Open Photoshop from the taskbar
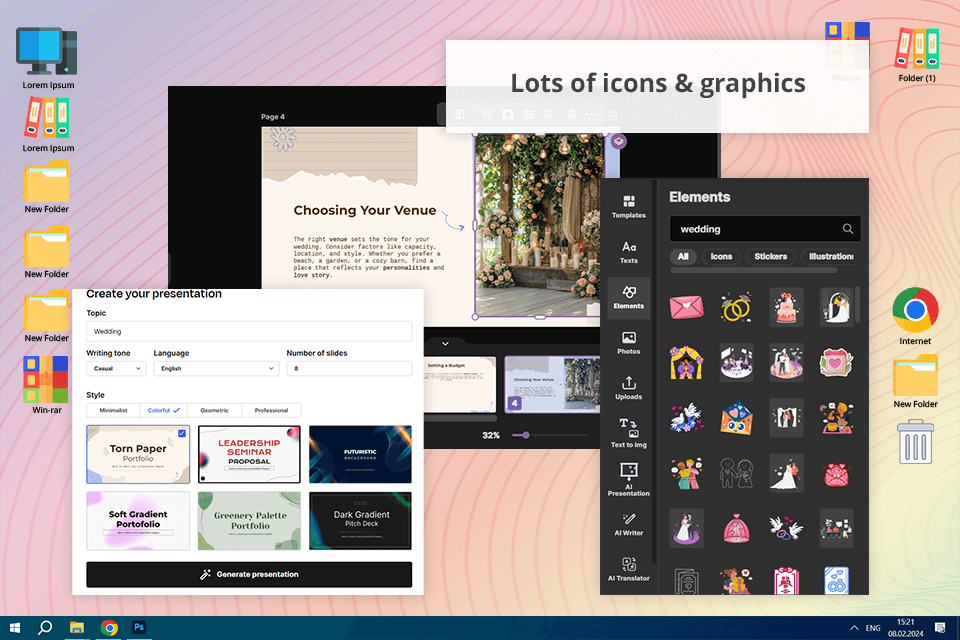The image size is (960, 640). point(139,627)
